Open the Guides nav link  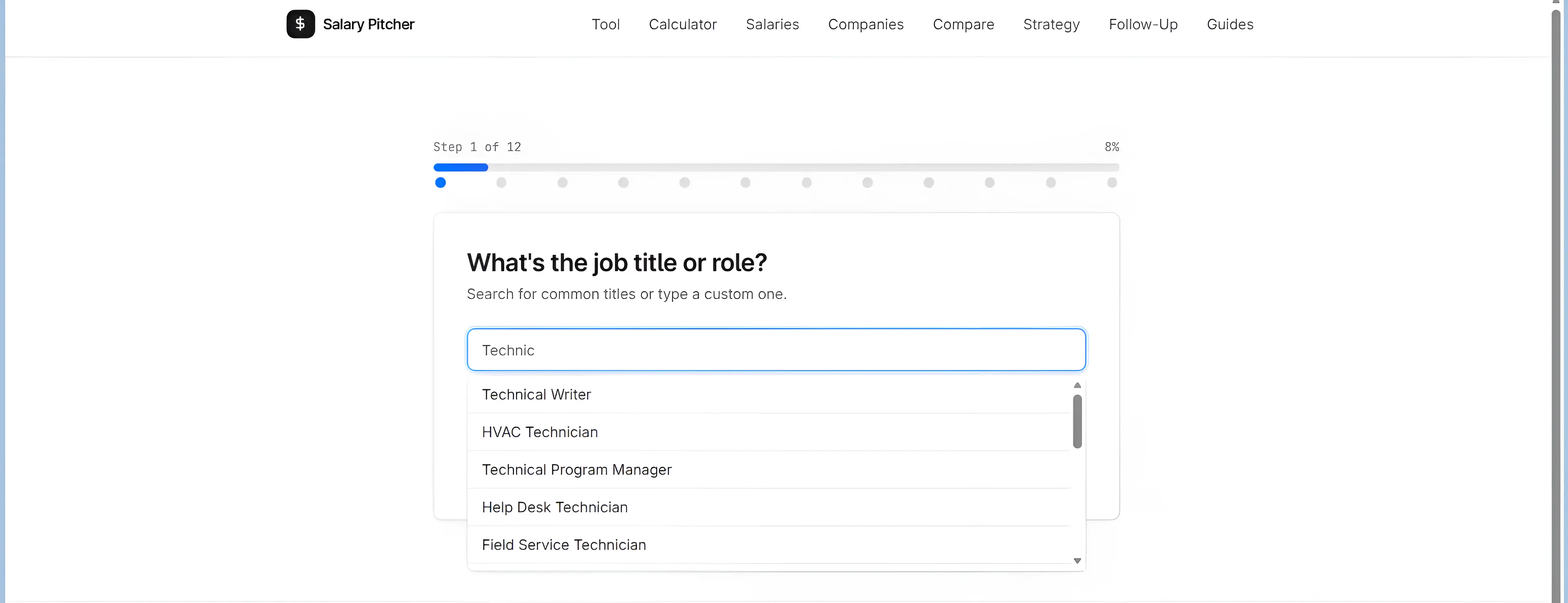(1229, 25)
